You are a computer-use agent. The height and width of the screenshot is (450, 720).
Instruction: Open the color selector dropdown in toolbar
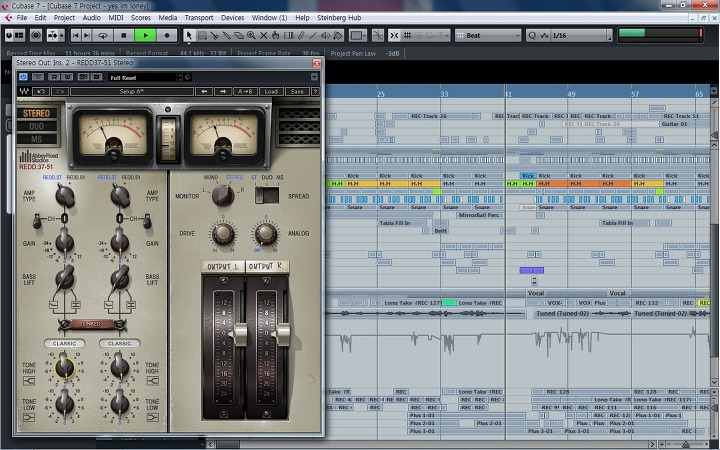358,35
